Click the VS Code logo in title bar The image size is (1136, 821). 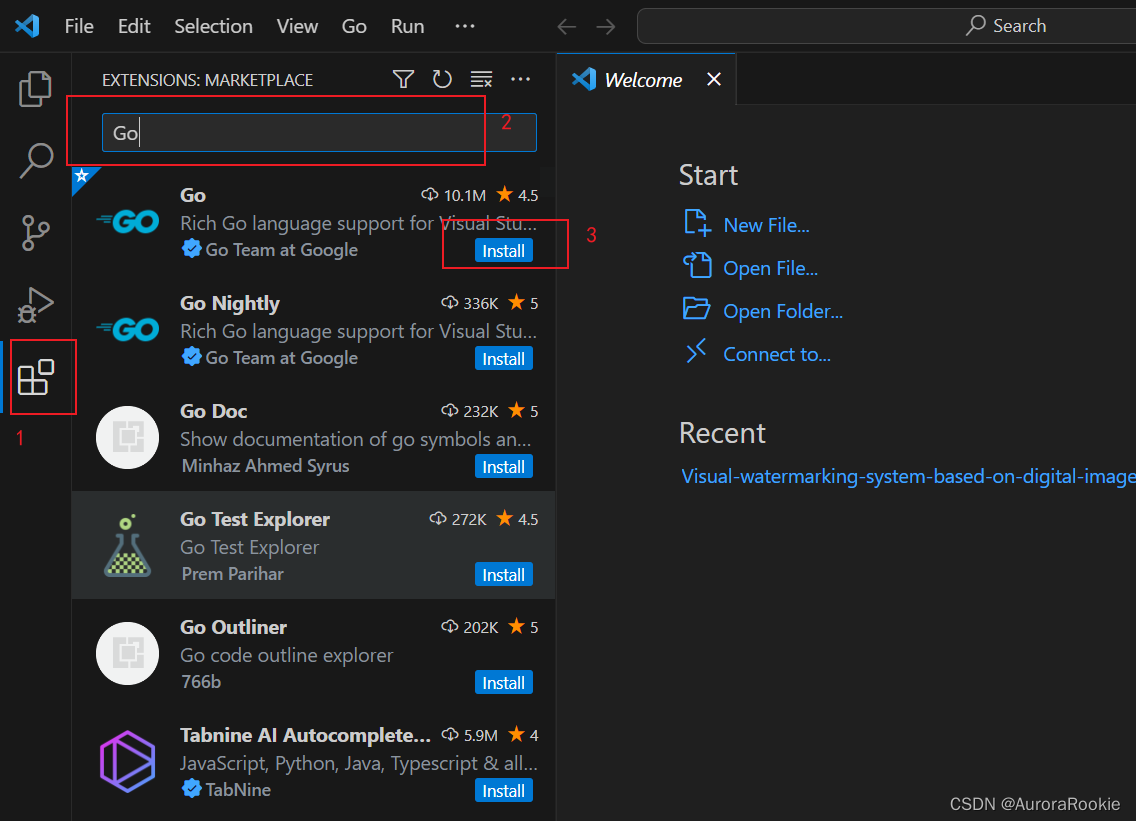pos(27,26)
